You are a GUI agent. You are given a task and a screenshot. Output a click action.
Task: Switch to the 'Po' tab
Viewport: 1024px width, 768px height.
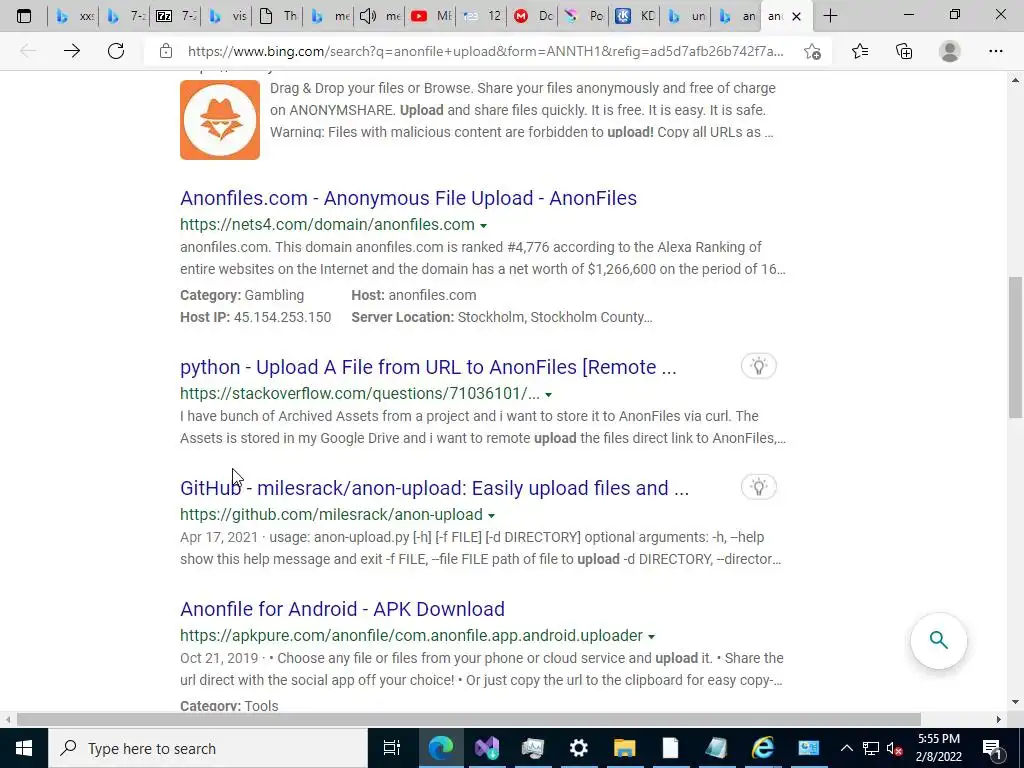click(x=584, y=16)
